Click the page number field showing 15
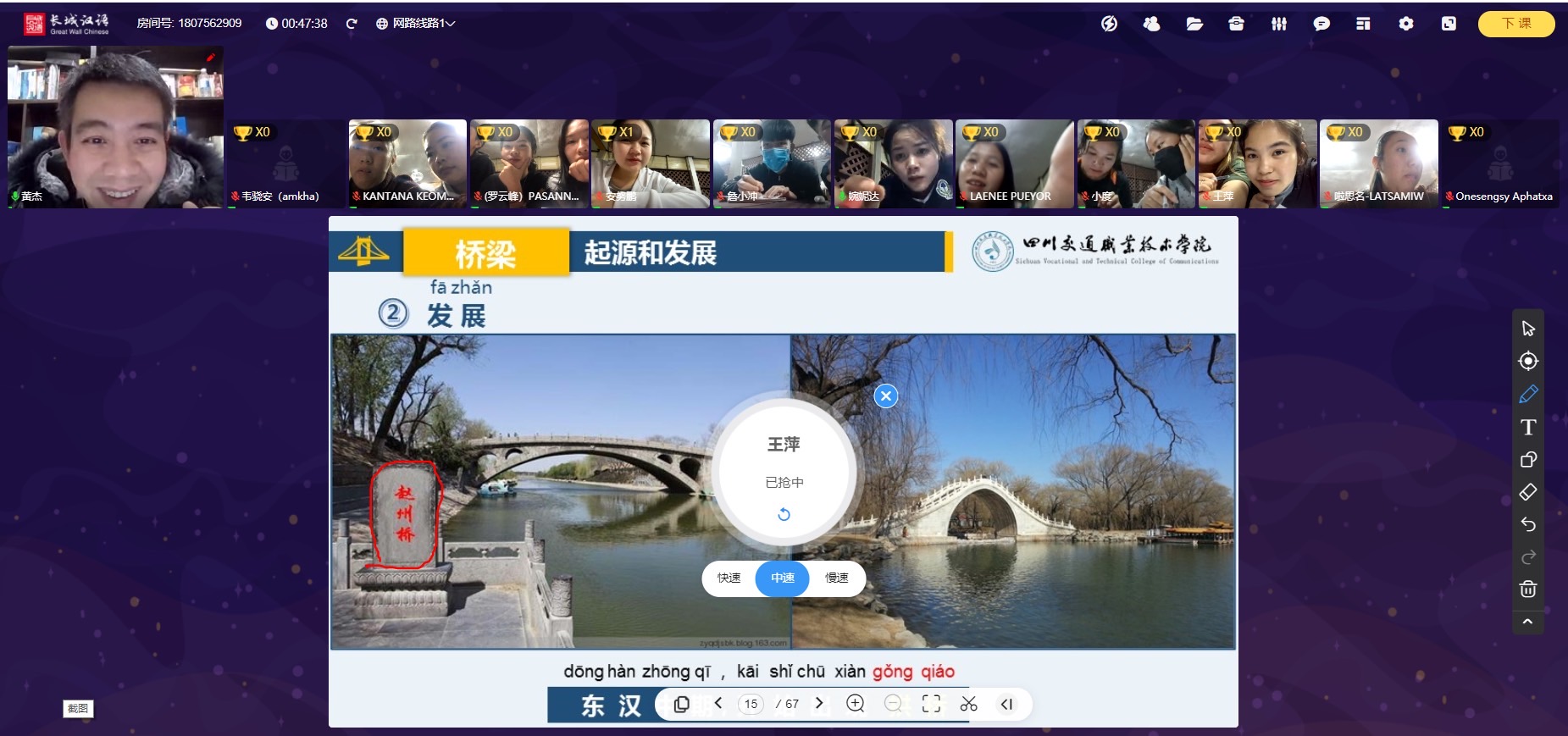 pos(751,704)
